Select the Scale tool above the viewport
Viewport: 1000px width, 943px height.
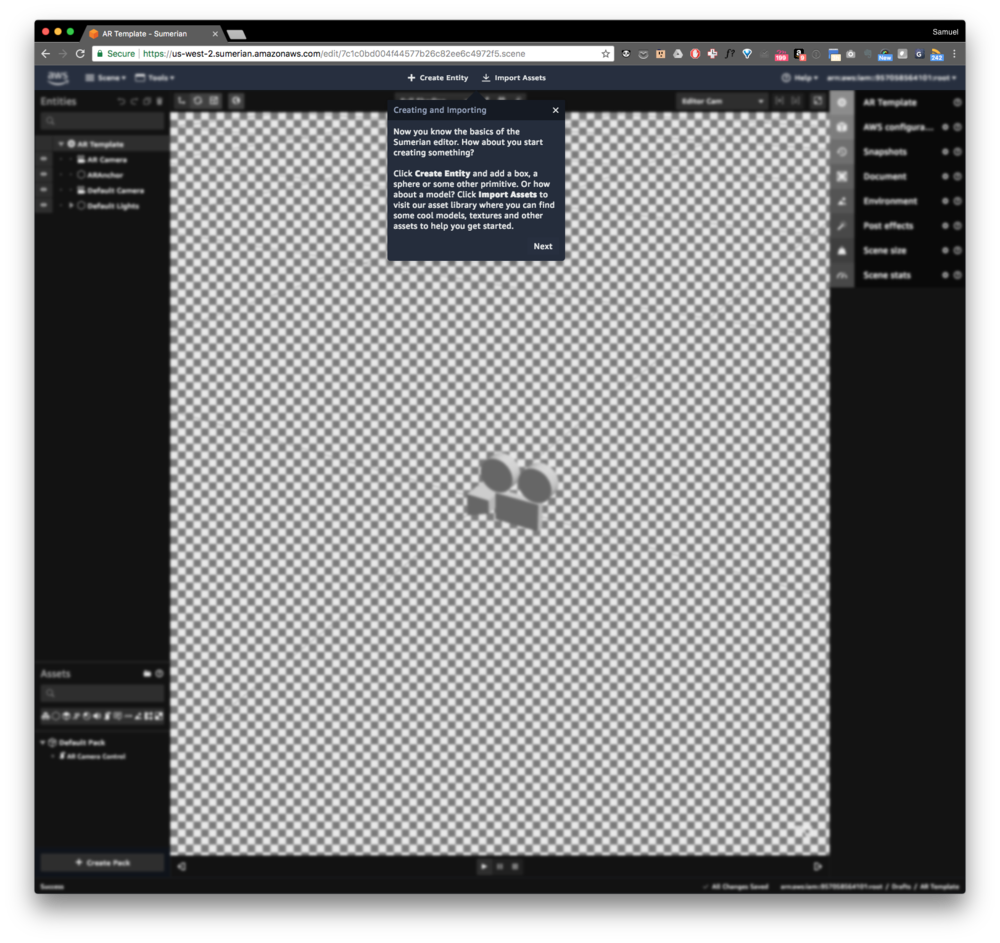pyautogui.click(x=213, y=100)
